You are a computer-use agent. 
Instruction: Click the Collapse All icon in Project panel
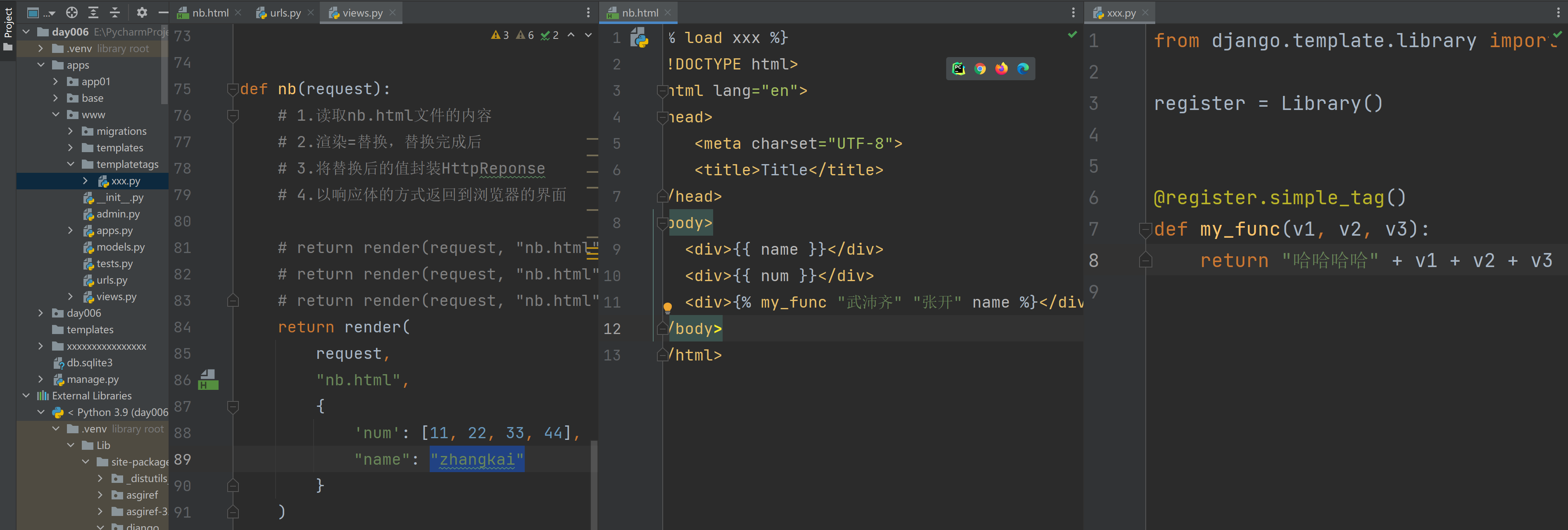tap(114, 12)
